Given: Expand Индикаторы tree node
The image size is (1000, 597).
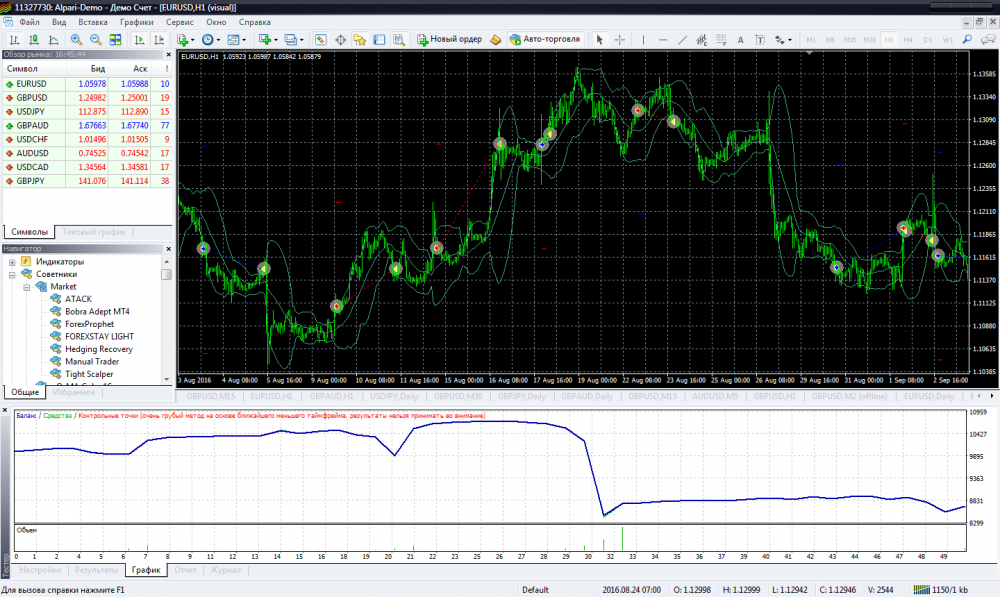Looking at the screenshot, I should (x=12, y=262).
